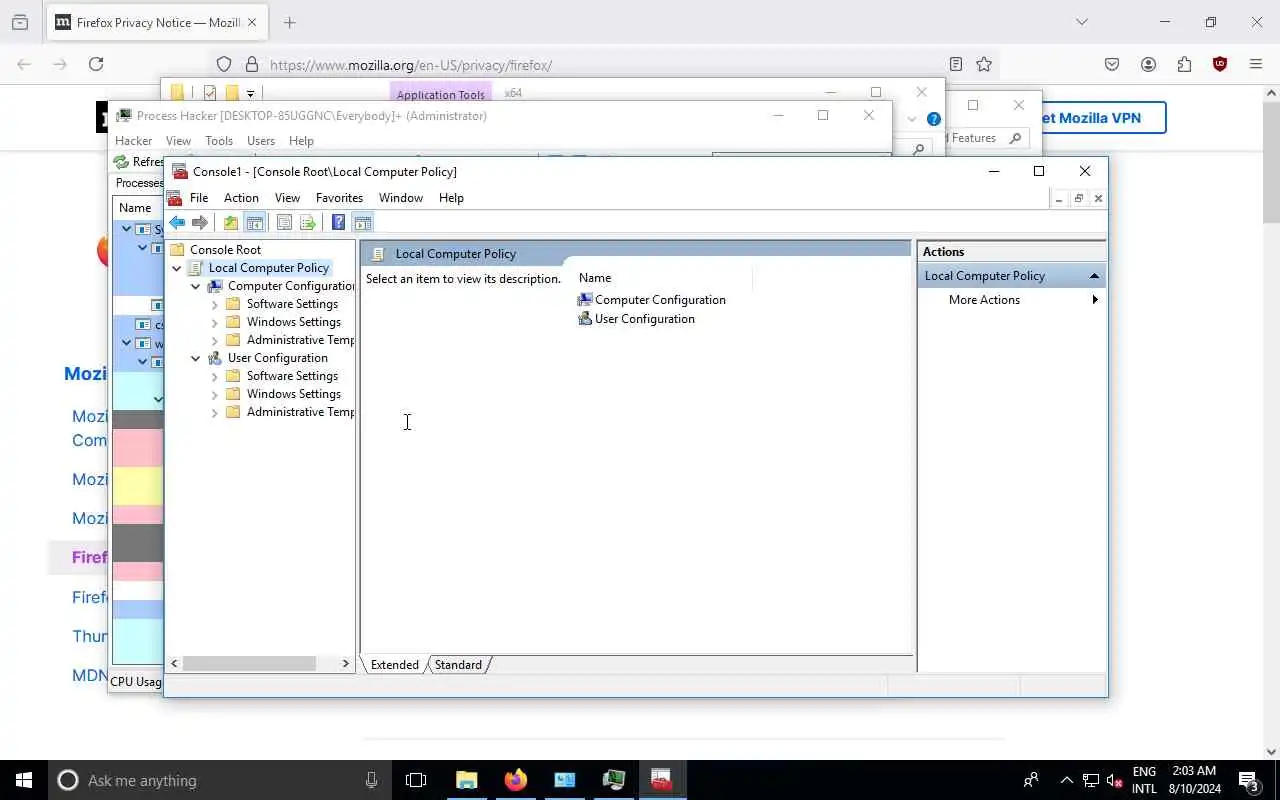Click the Properties toolbar icon in MMC
The width and height of the screenshot is (1280, 800).
(284, 223)
